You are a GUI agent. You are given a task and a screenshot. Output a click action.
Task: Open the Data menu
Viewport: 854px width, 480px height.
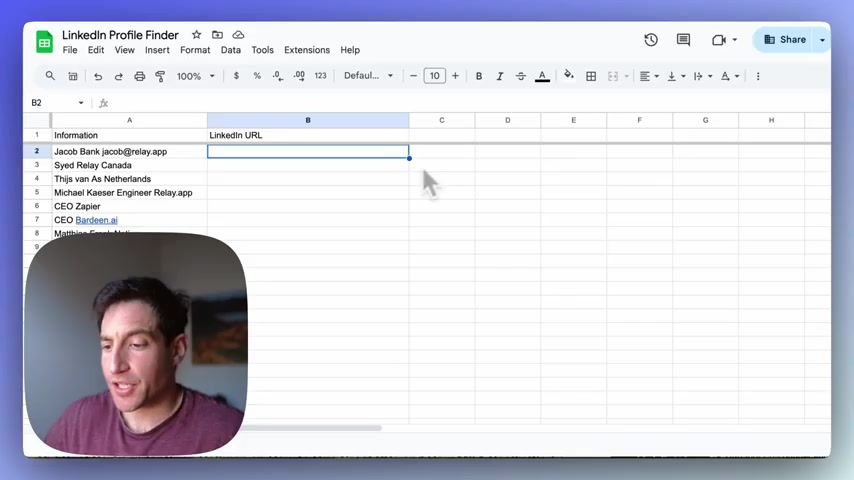point(230,50)
